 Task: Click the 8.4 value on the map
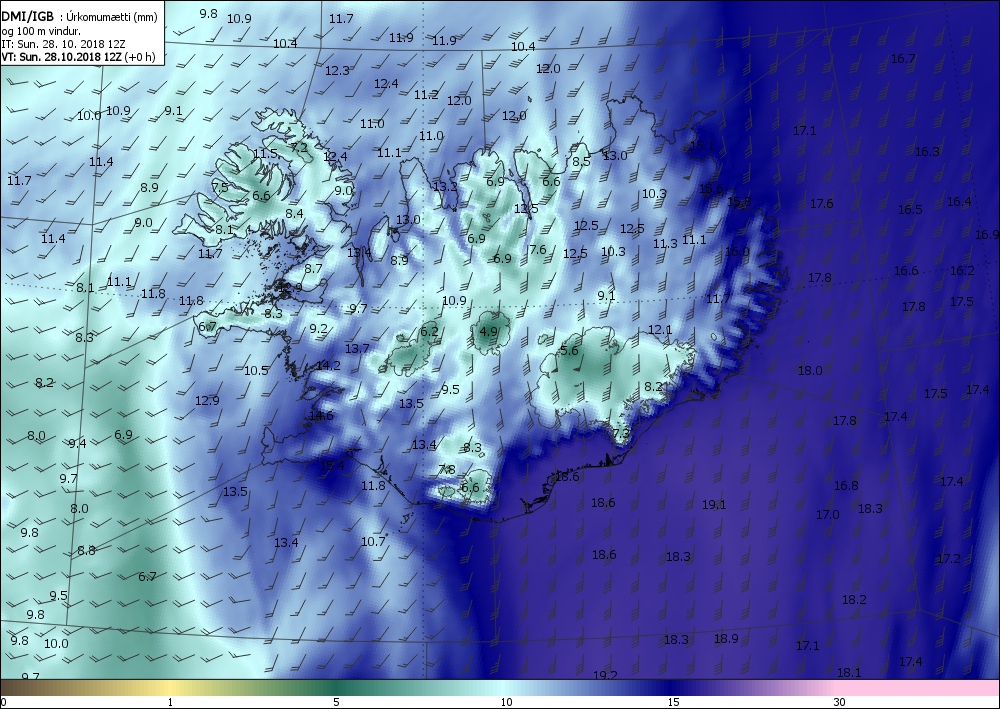tap(294, 214)
